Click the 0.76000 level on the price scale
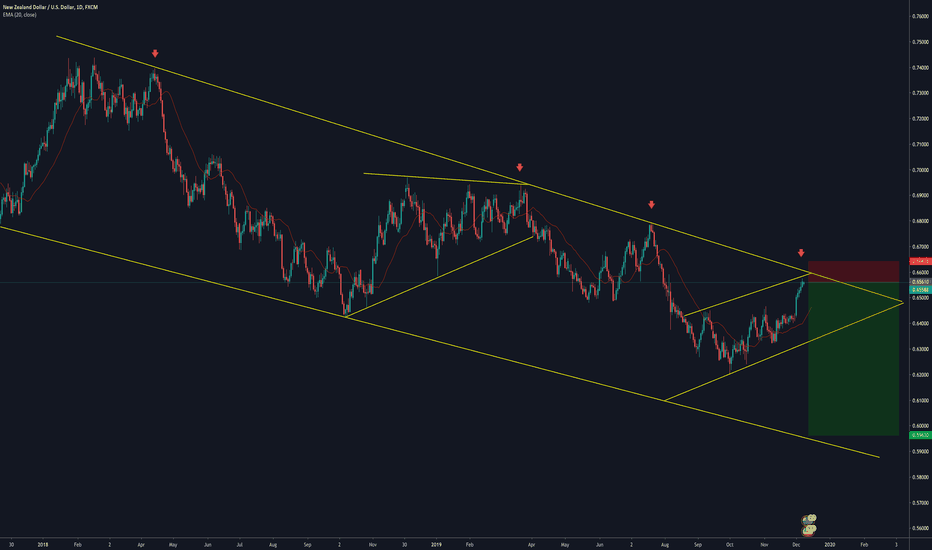This screenshot has height=550, width=932. pyautogui.click(x=919, y=16)
